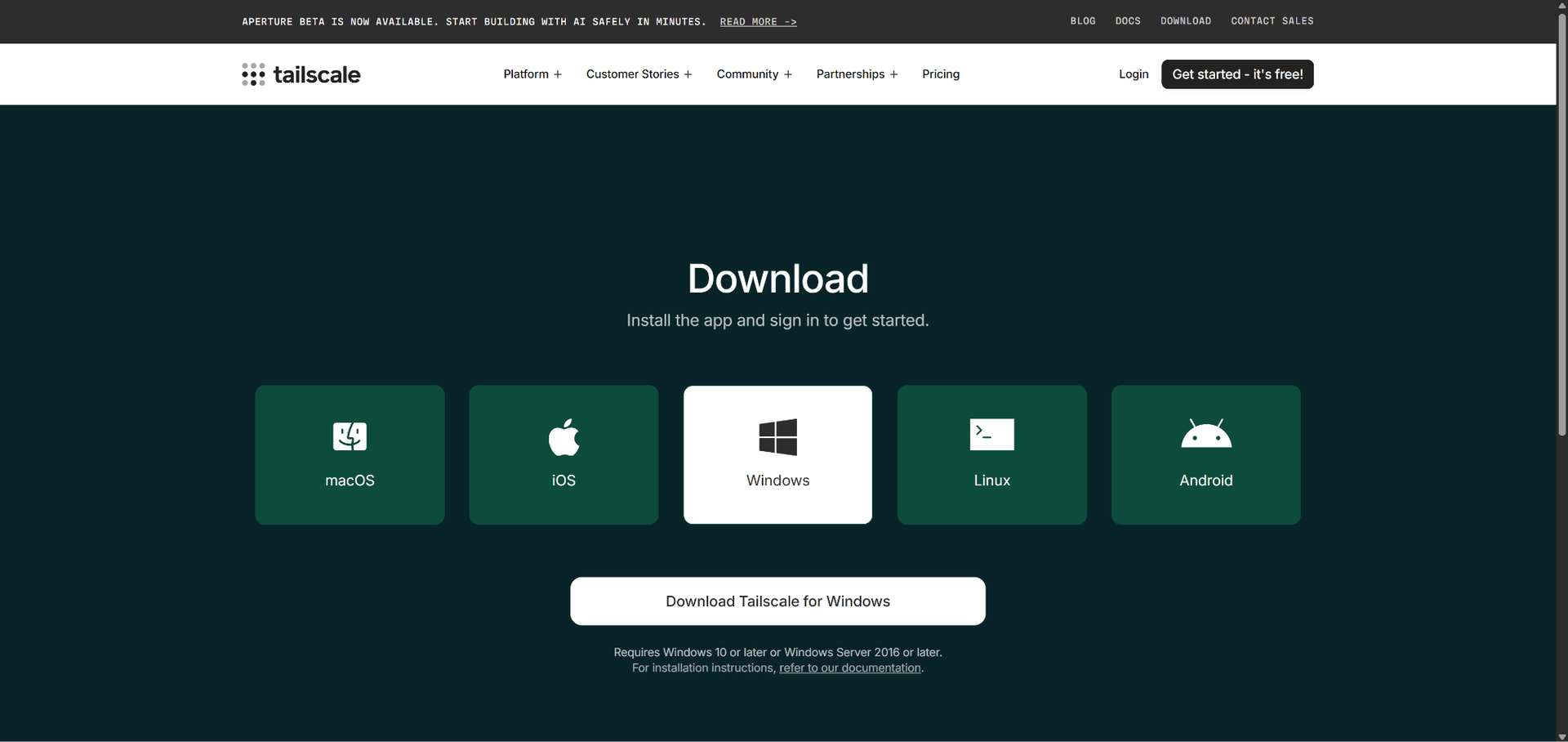Expand the Customer Stories plus icon

[x=688, y=74]
